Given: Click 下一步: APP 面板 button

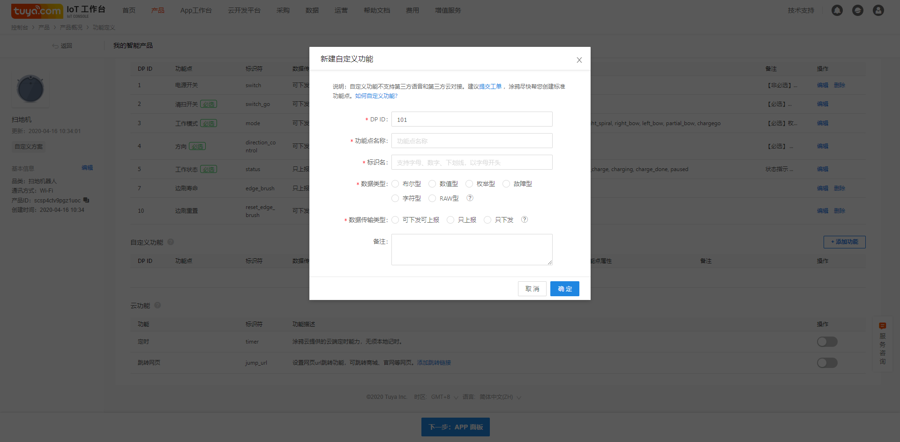Looking at the screenshot, I should (x=455, y=427).
